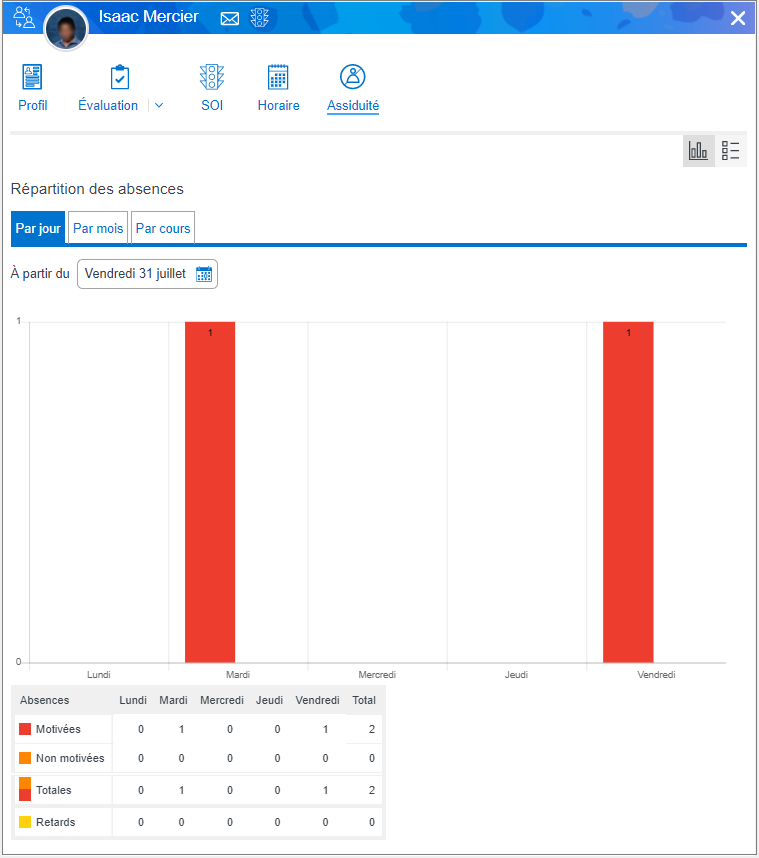
Task: Select the Par mois tab
Action: [x=98, y=228]
